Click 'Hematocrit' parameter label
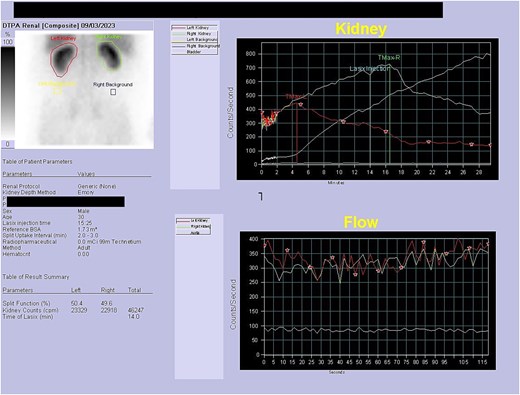Image resolution: width=520 pixels, height=395 pixels. (x=16, y=254)
